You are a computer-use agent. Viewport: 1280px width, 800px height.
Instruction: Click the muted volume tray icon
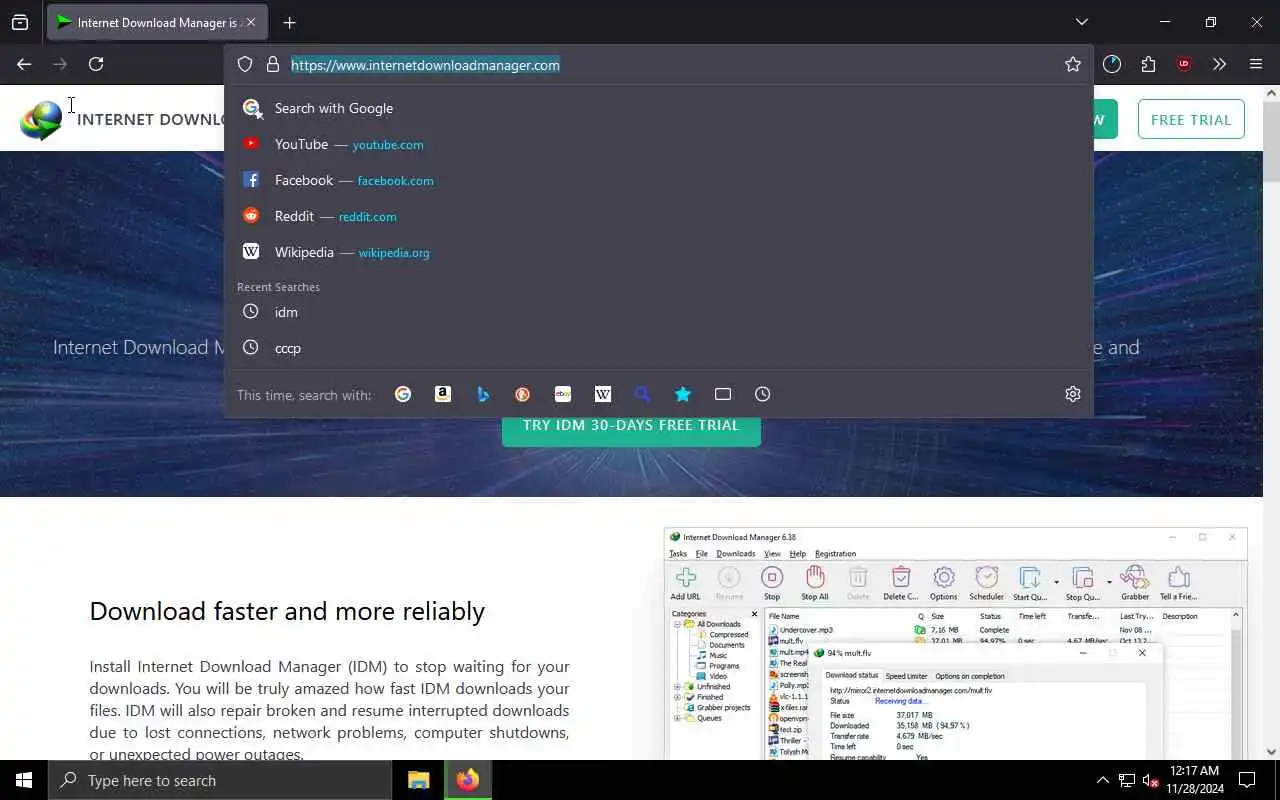pyautogui.click(x=1151, y=780)
